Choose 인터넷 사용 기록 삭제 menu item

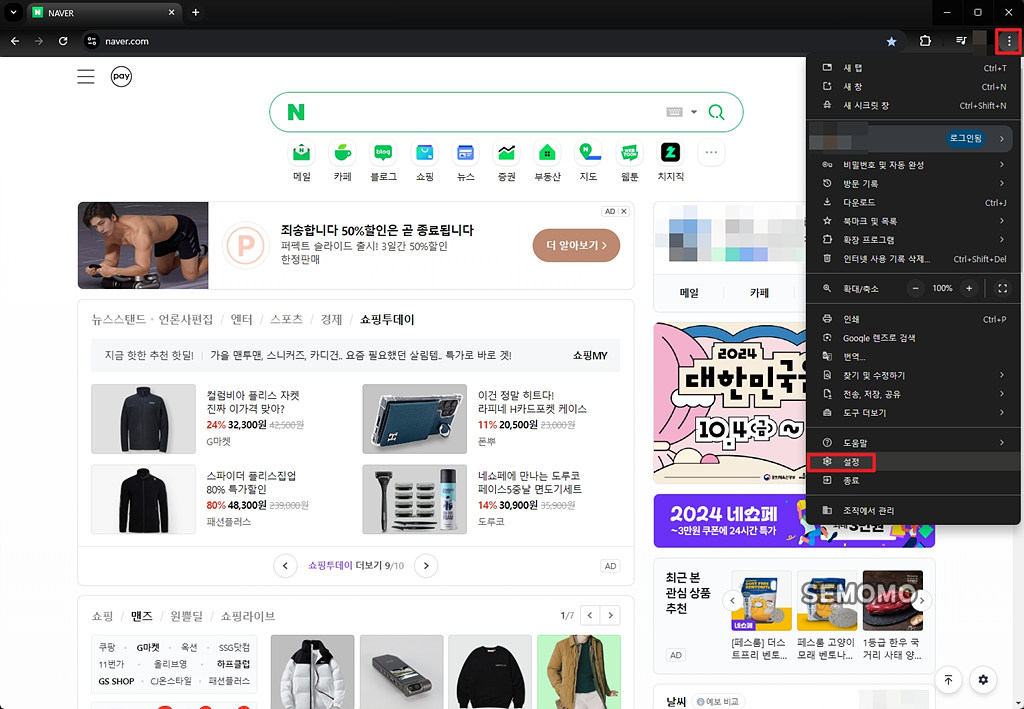(x=914, y=259)
